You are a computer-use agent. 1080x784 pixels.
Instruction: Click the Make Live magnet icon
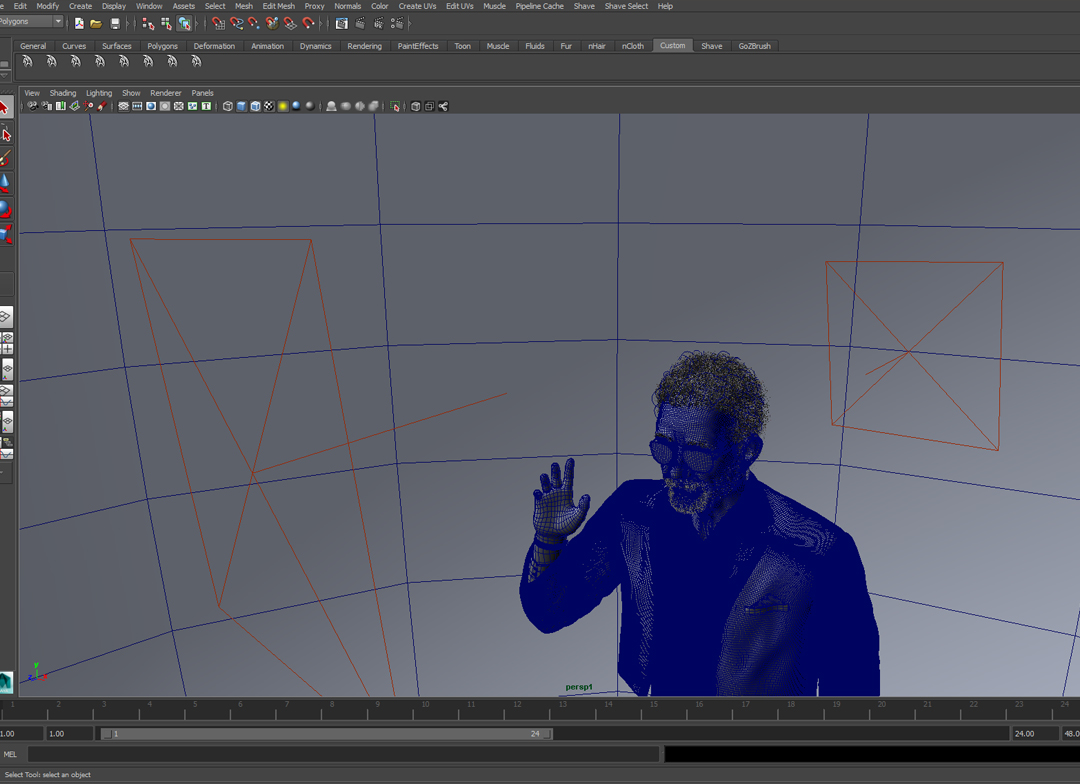click(308, 23)
